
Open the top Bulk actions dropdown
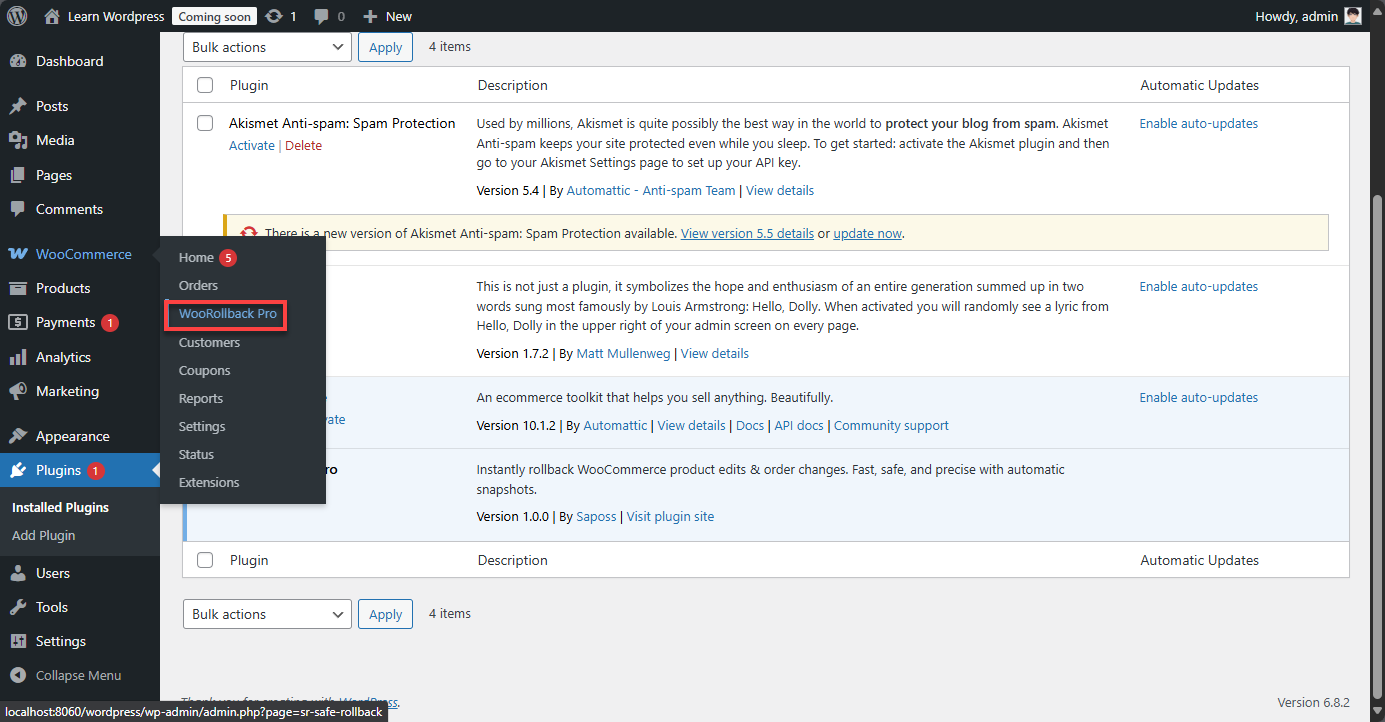pos(267,47)
